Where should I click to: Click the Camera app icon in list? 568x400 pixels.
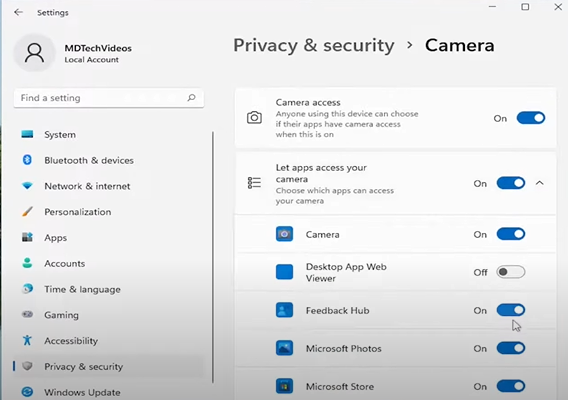click(284, 234)
